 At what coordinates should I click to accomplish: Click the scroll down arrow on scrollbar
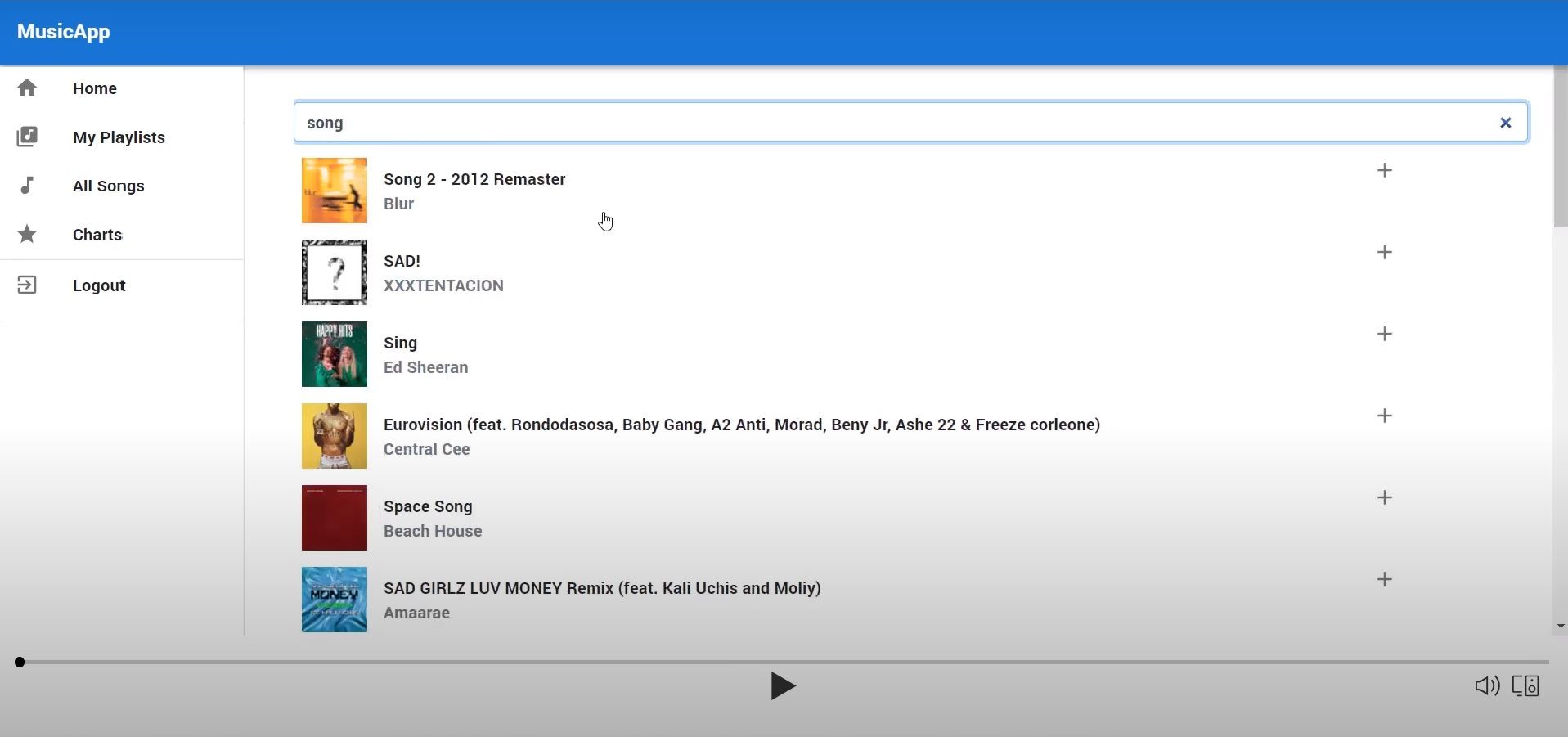pyautogui.click(x=1561, y=627)
